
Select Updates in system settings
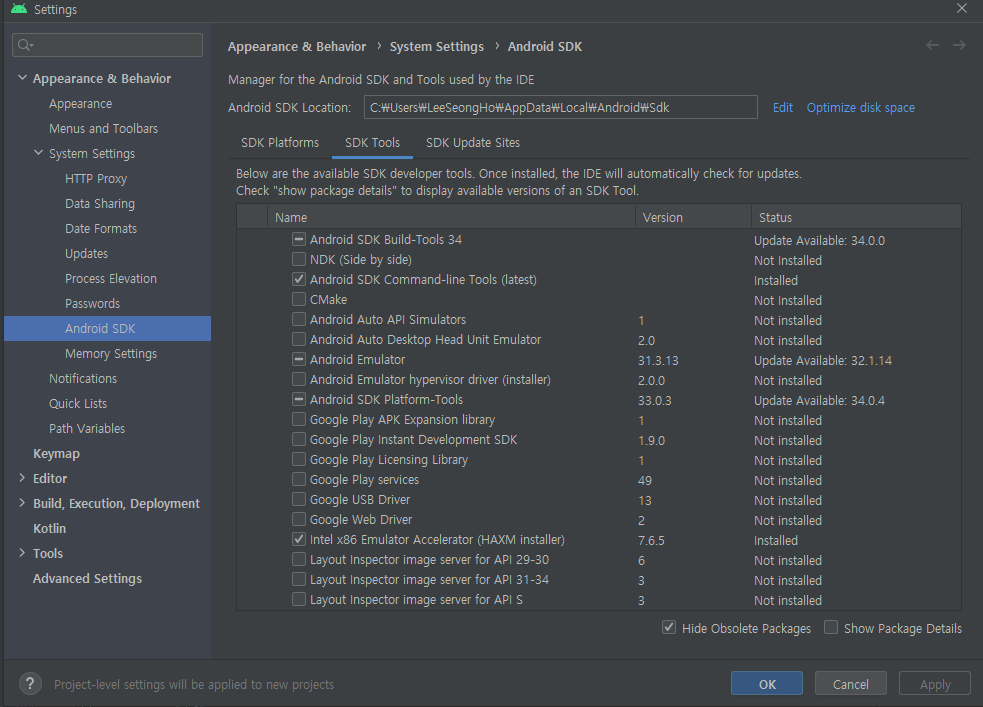point(87,254)
